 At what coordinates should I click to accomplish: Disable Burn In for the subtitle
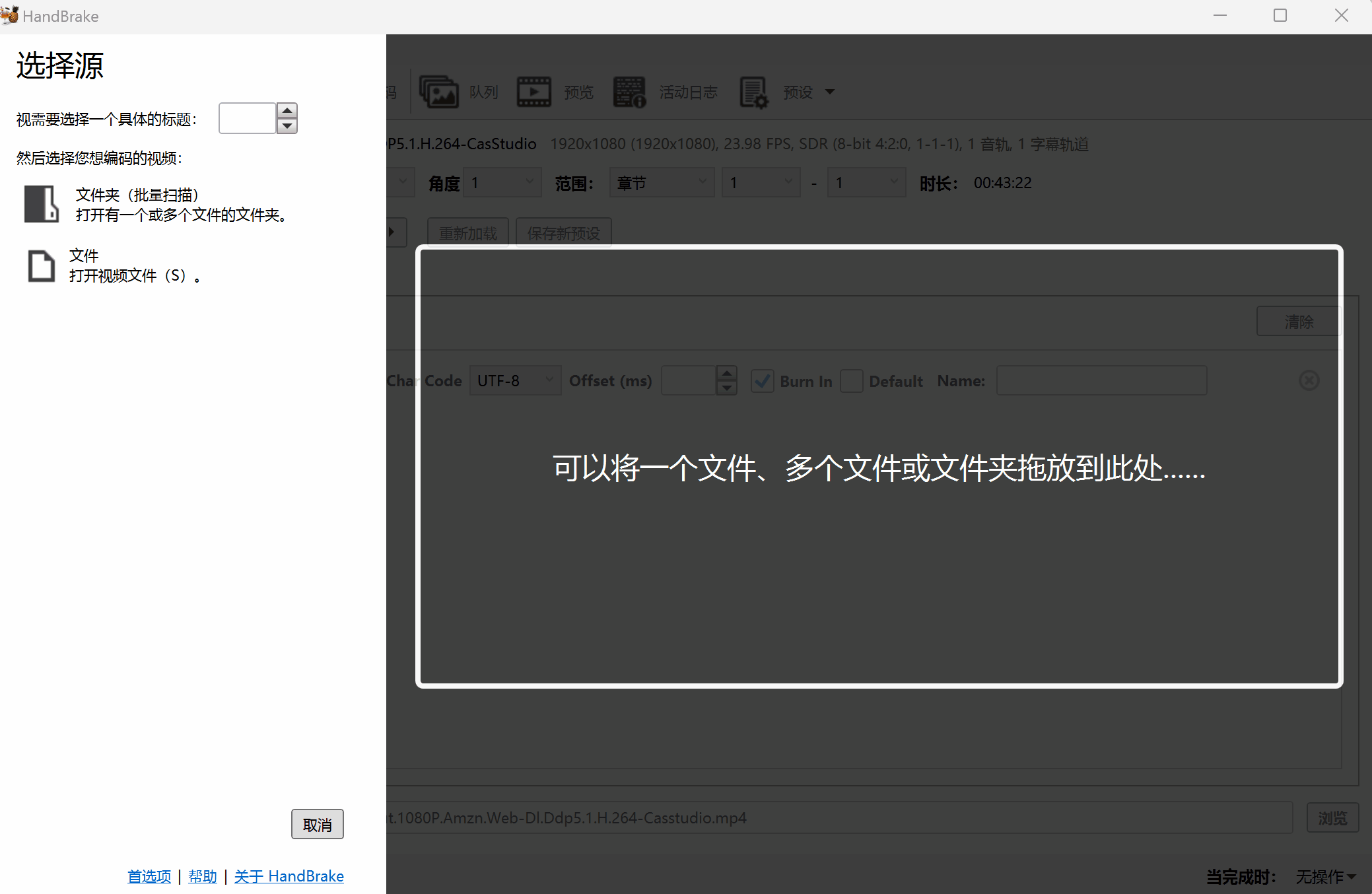click(763, 381)
